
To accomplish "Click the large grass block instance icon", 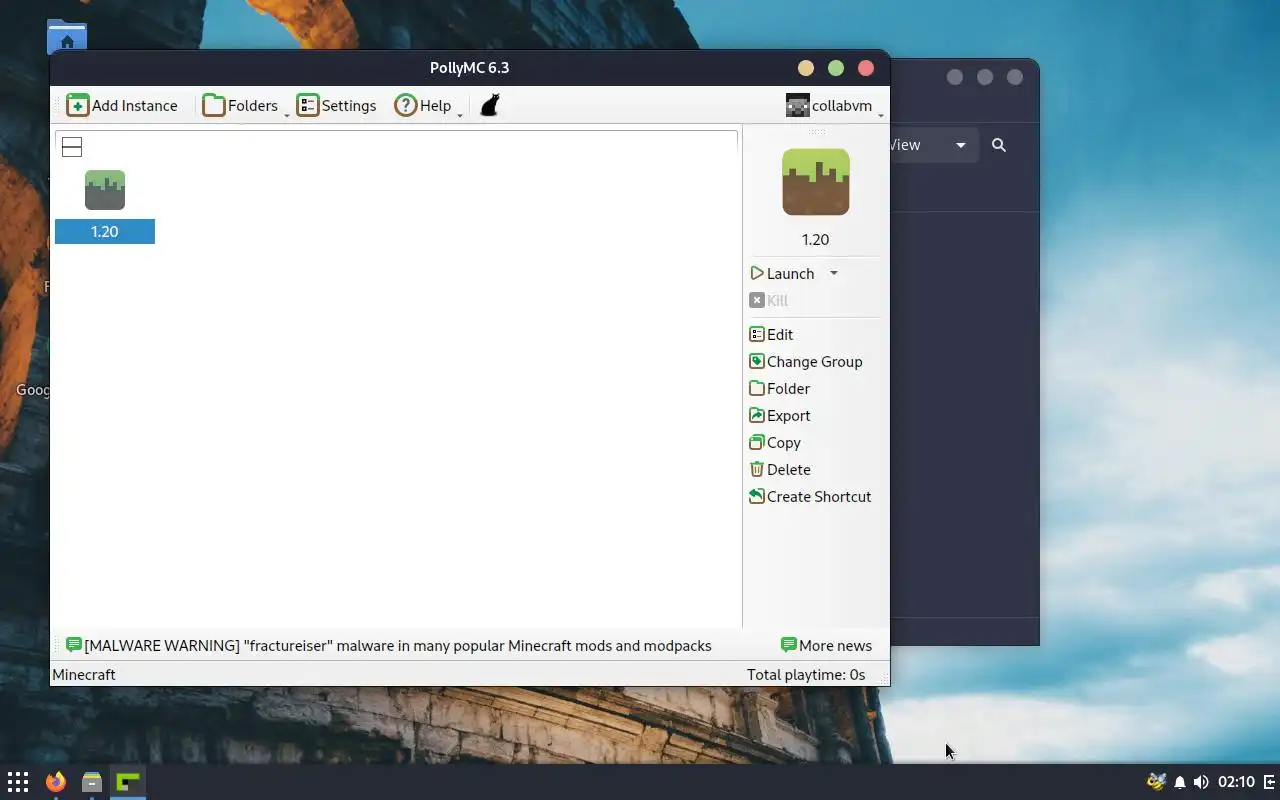I will 816,182.
